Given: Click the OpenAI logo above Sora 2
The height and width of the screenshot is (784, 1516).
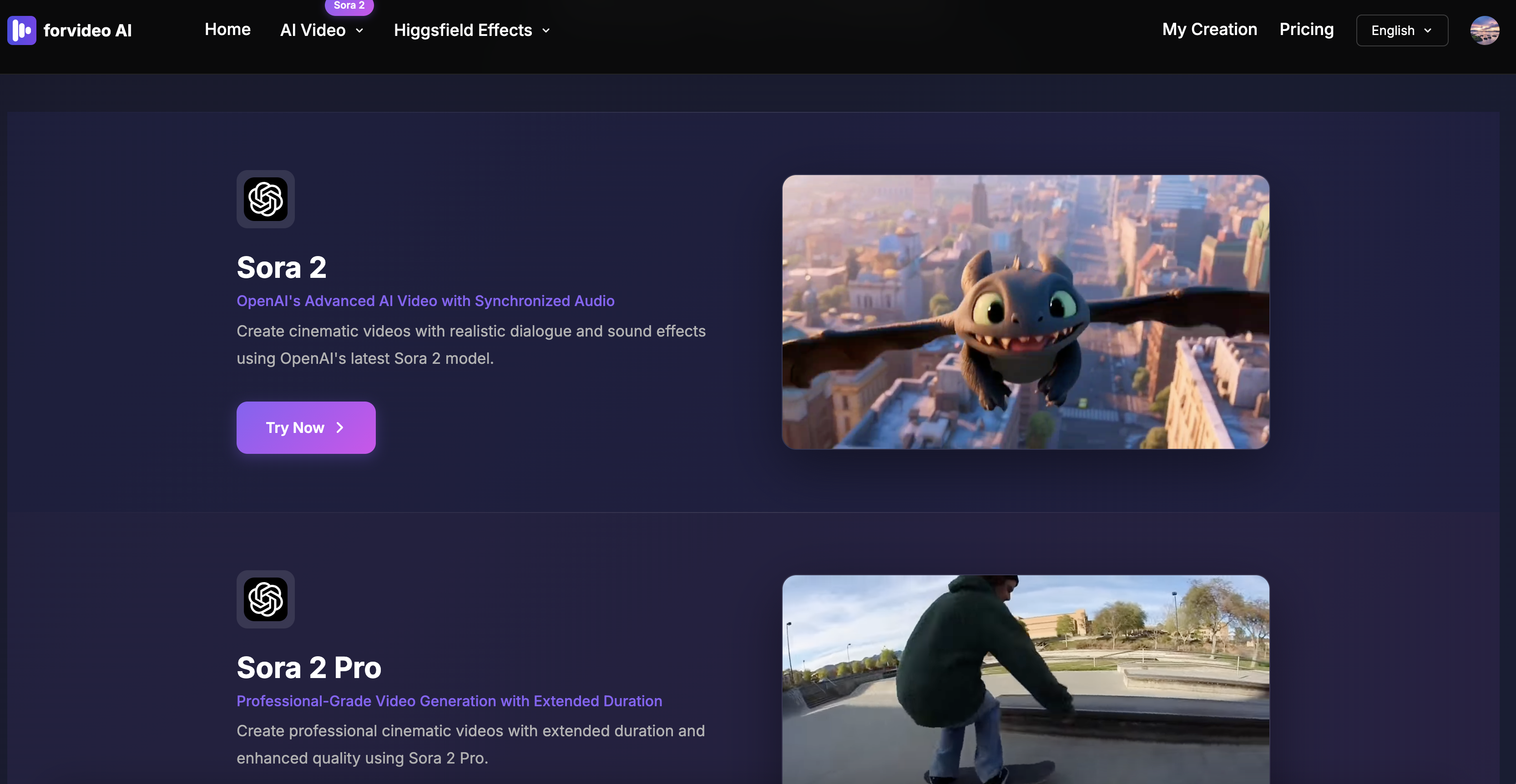Looking at the screenshot, I should (265, 199).
